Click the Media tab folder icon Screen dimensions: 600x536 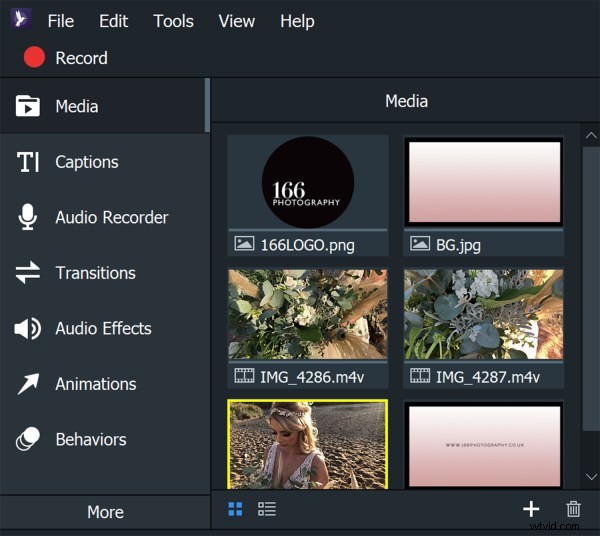(x=28, y=106)
